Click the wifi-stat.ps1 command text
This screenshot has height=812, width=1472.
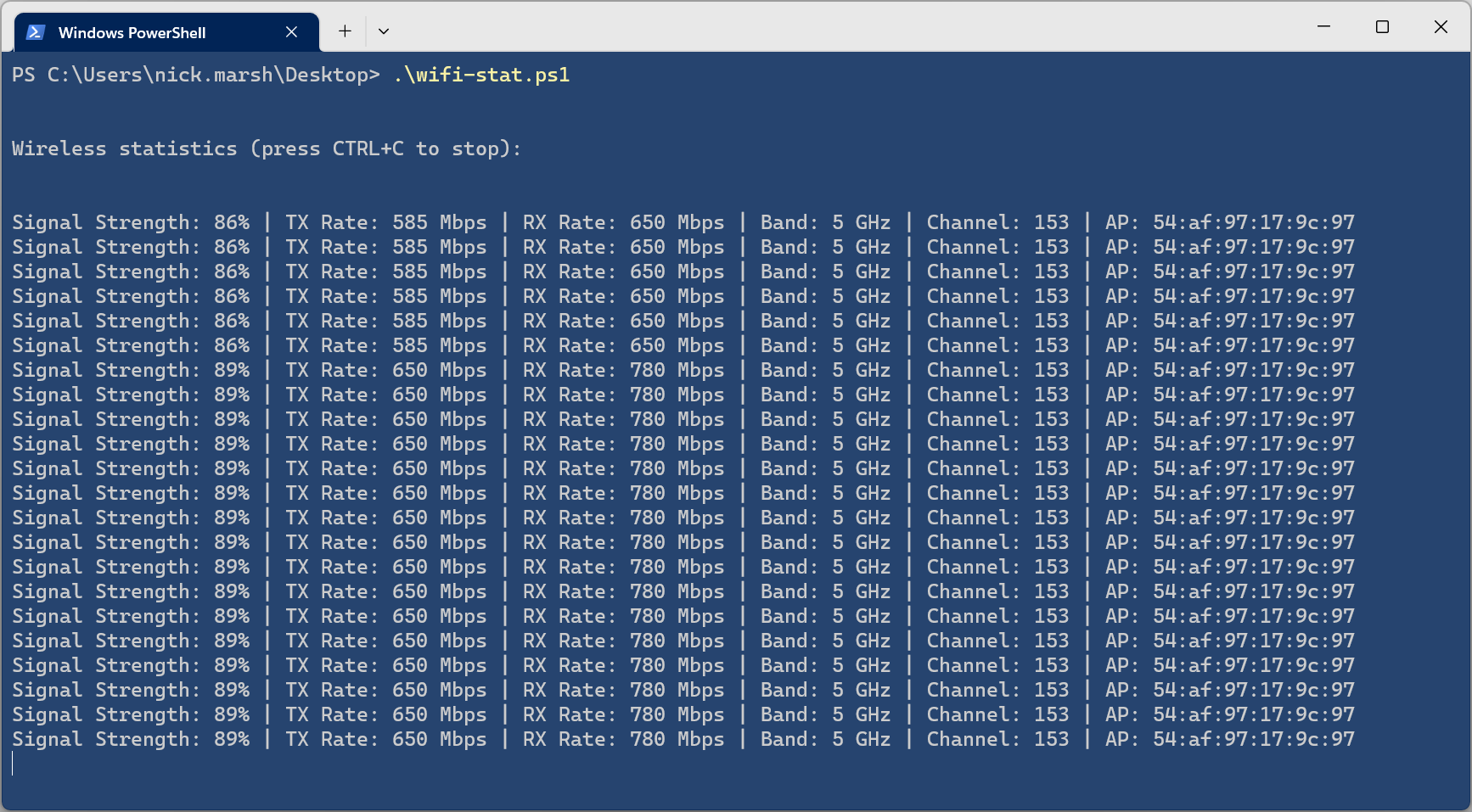pos(481,75)
